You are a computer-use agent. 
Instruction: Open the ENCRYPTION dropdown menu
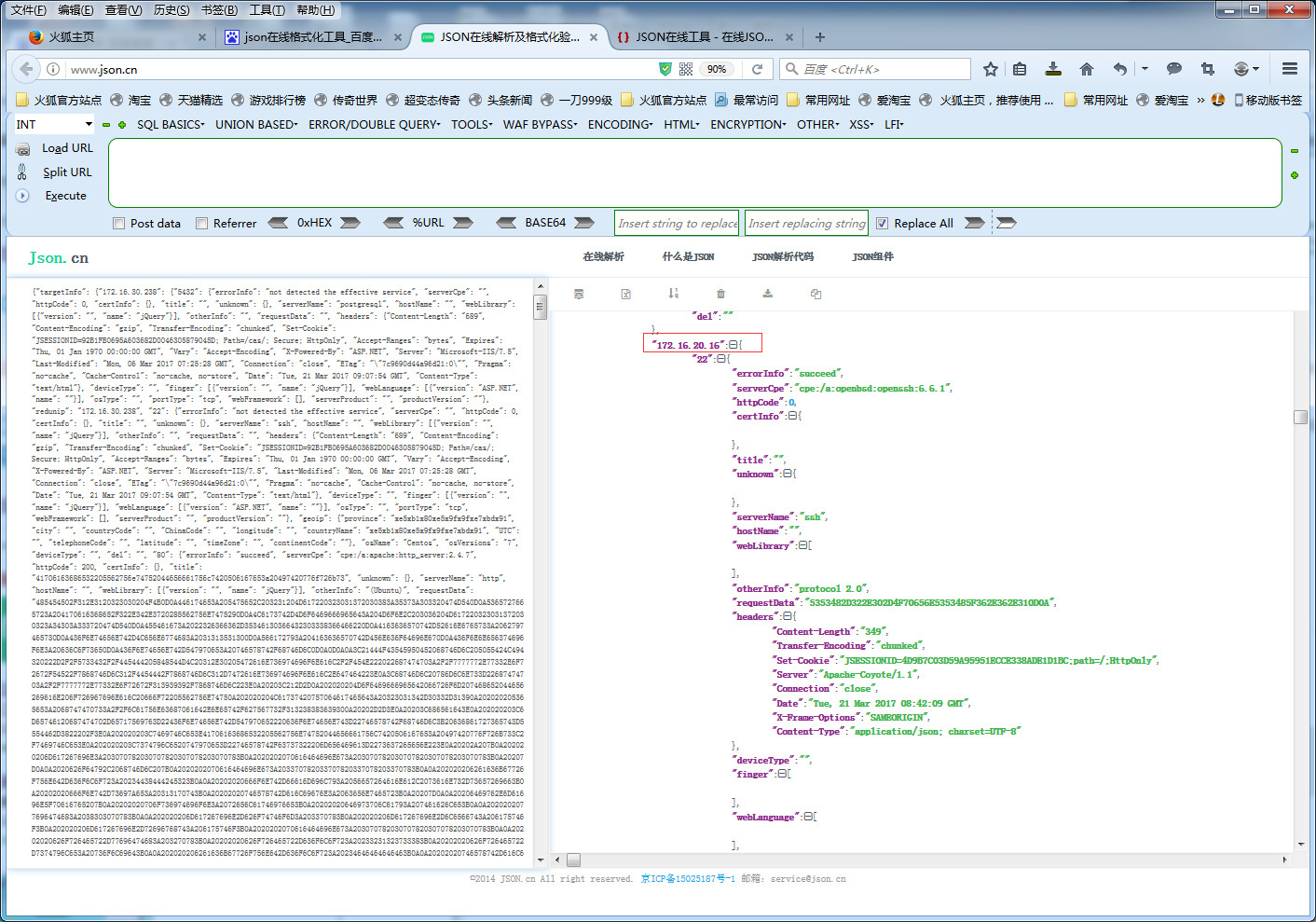(x=748, y=125)
